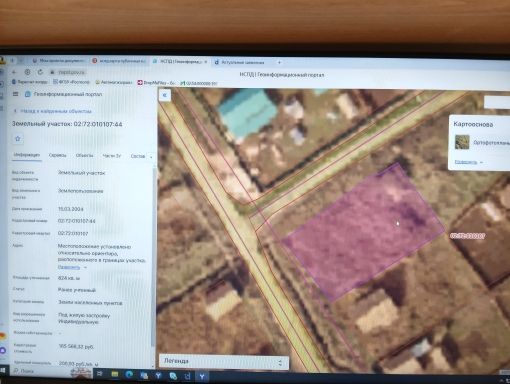Open the second browser tab with the red favicon
Viewport: 510px width, 384px height.
click(x=119, y=61)
